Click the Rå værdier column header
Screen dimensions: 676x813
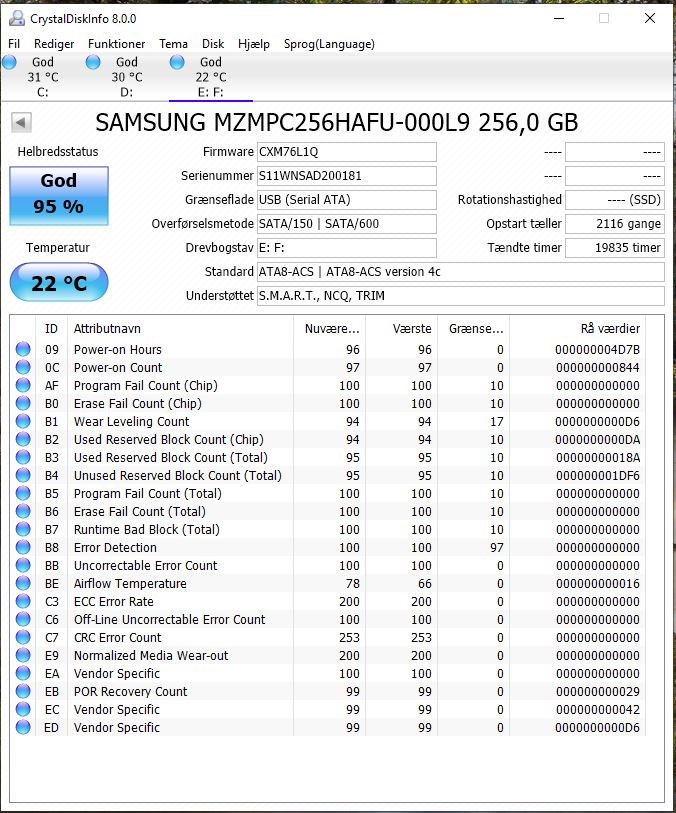tap(578, 328)
